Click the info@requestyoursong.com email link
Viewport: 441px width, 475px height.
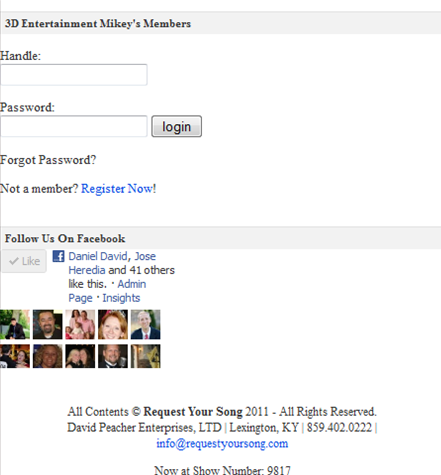tap(222, 444)
